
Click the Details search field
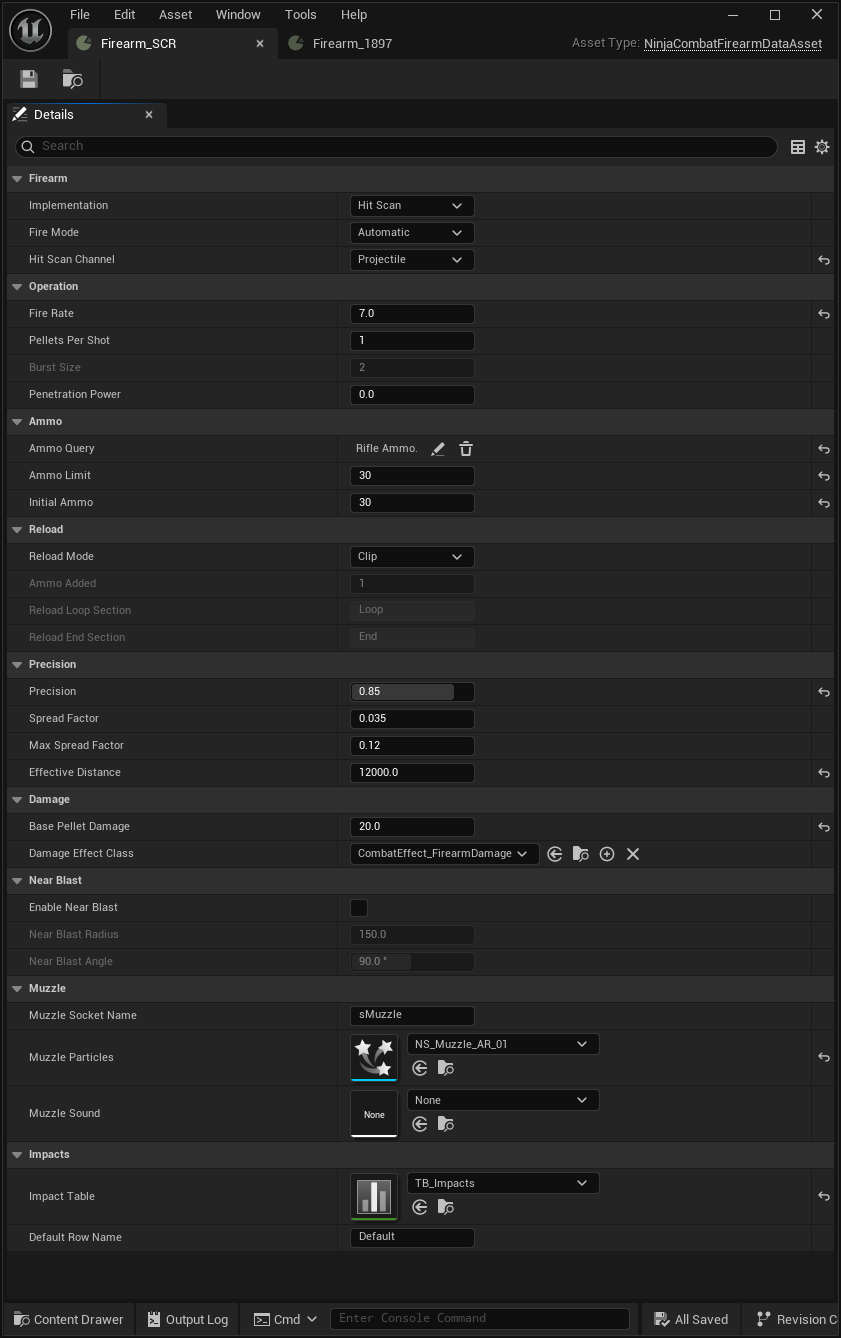(396, 147)
